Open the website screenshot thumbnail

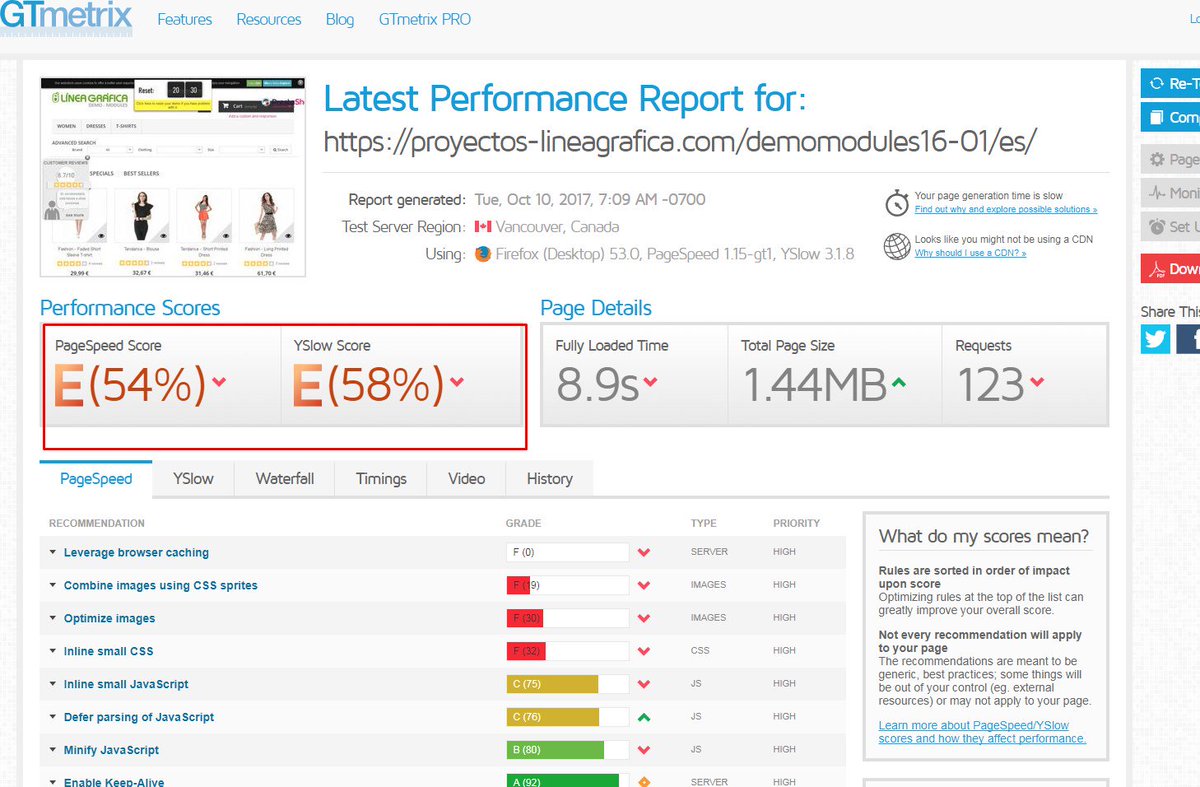[x=173, y=177]
